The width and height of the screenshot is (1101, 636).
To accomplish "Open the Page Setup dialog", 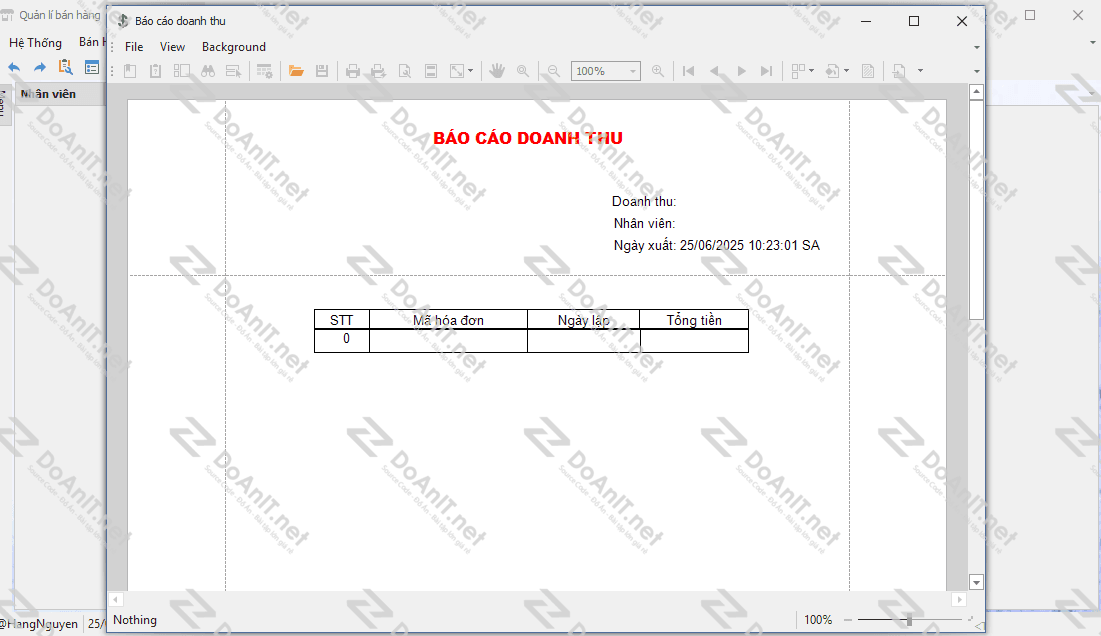I will pos(405,71).
